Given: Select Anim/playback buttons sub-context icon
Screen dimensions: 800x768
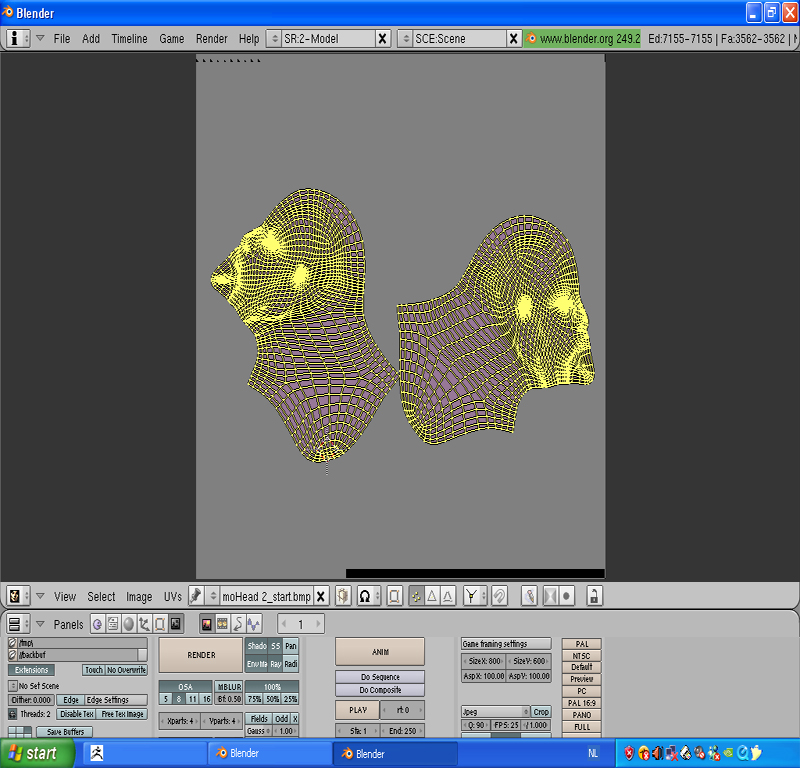Looking at the screenshot, I should [238, 624].
